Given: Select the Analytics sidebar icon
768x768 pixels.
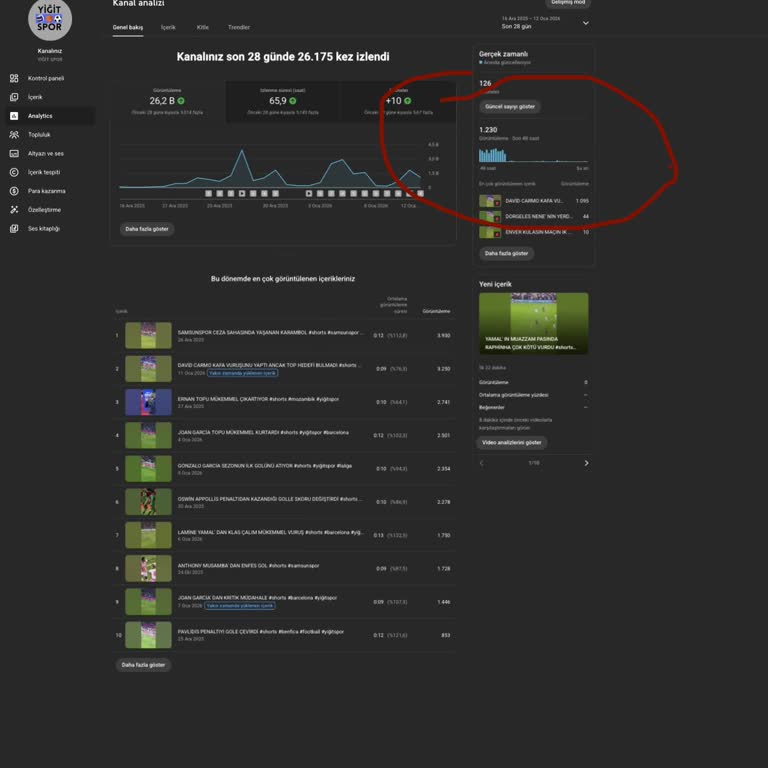Looking at the screenshot, I should pos(14,116).
